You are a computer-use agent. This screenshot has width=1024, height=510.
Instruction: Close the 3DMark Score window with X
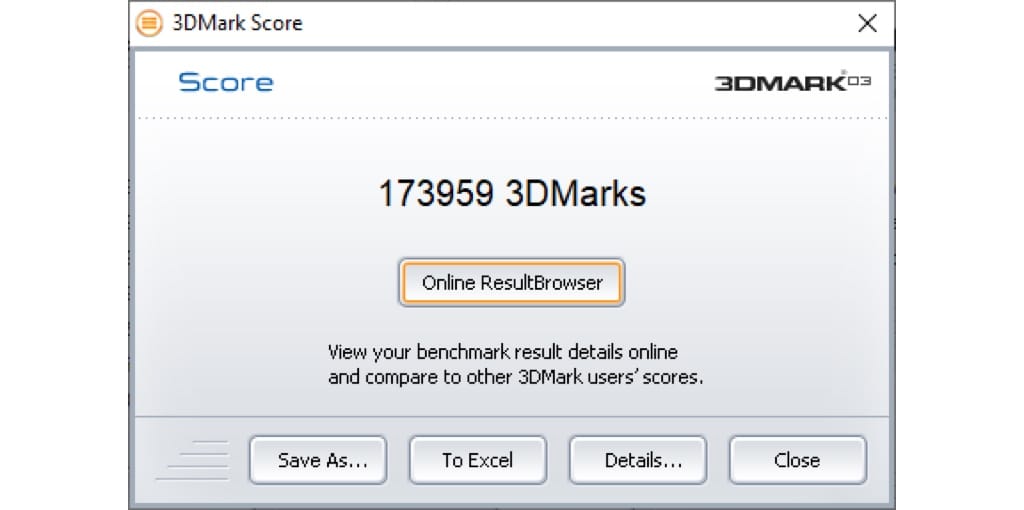pyautogui.click(x=867, y=24)
